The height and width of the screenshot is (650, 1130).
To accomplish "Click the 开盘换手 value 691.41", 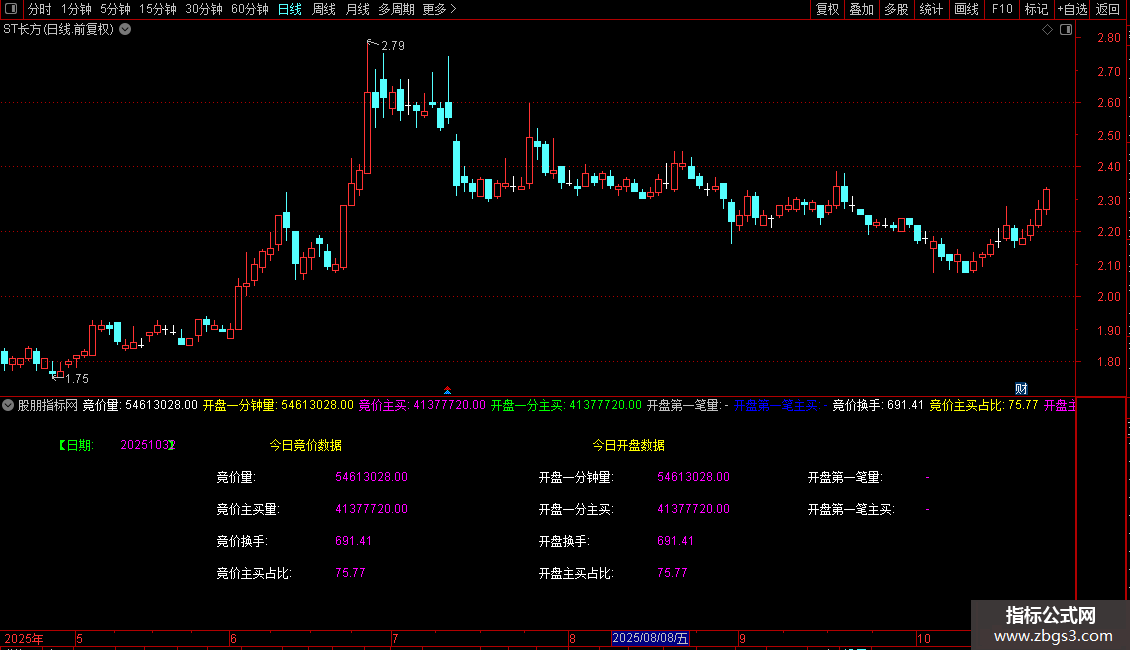I will (x=675, y=540).
